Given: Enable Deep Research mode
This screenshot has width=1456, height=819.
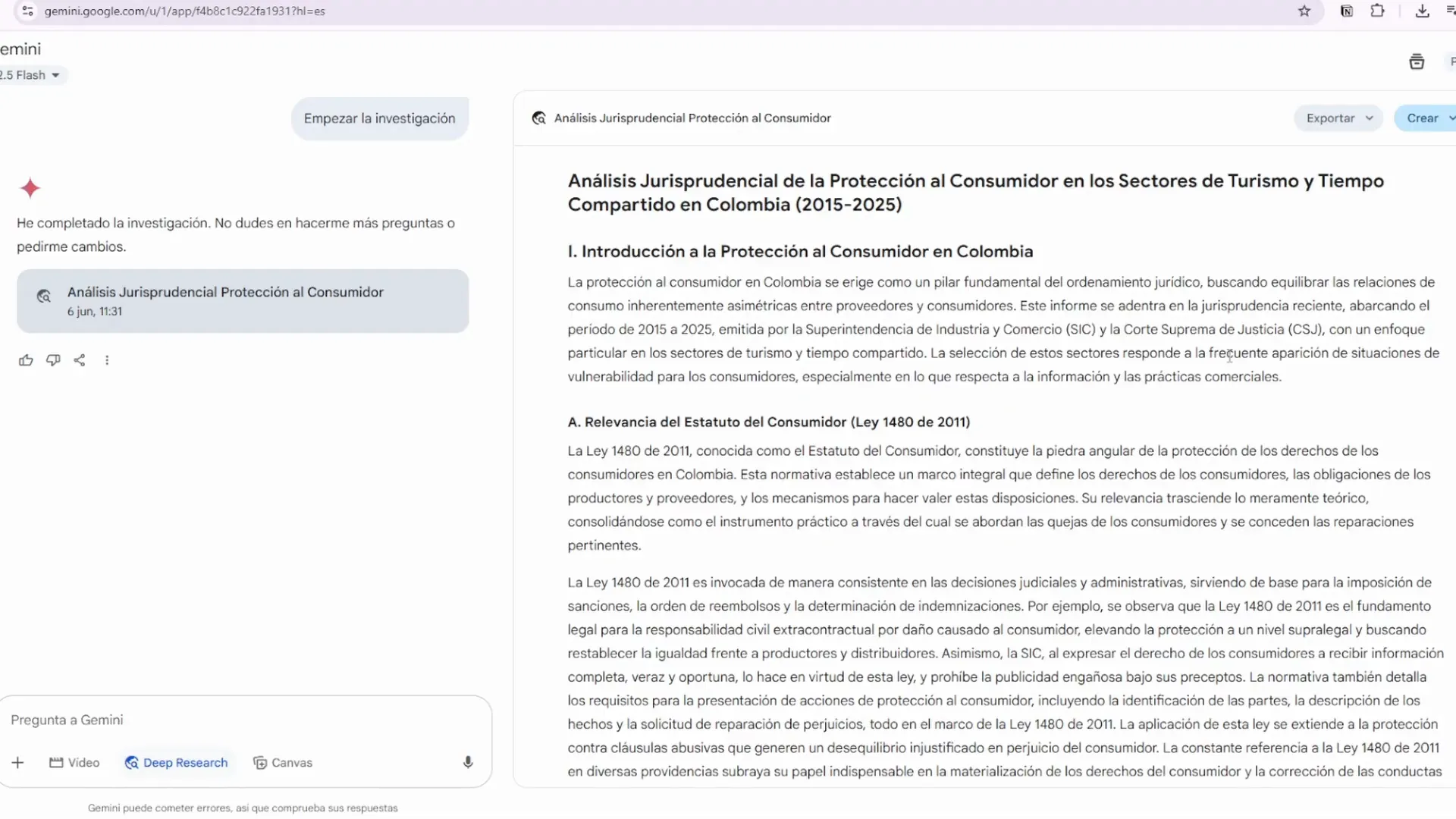Looking at the screenshot, I should pyautogui.click(x=176, y=762).
